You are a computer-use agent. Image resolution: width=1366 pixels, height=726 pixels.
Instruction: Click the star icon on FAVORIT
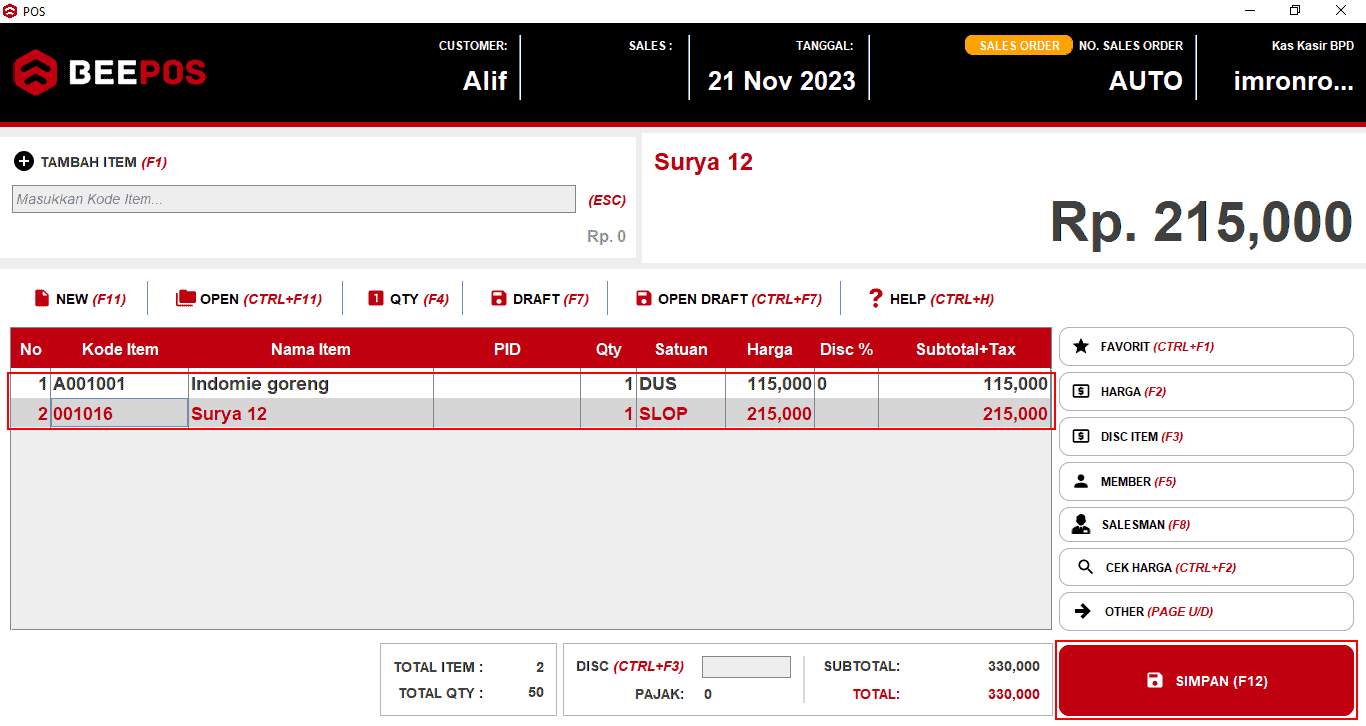tap(1081, 347)
